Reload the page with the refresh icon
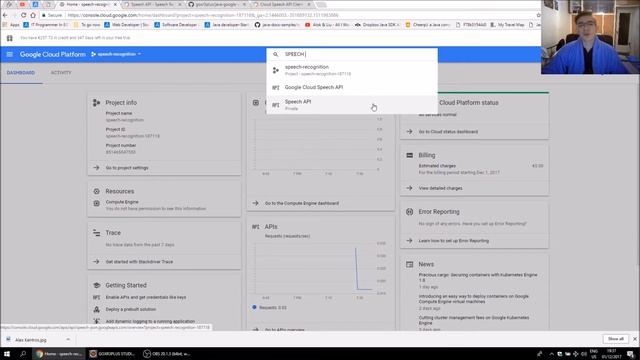The height and width of the screenshot is (360, 640). click(24, 15)
